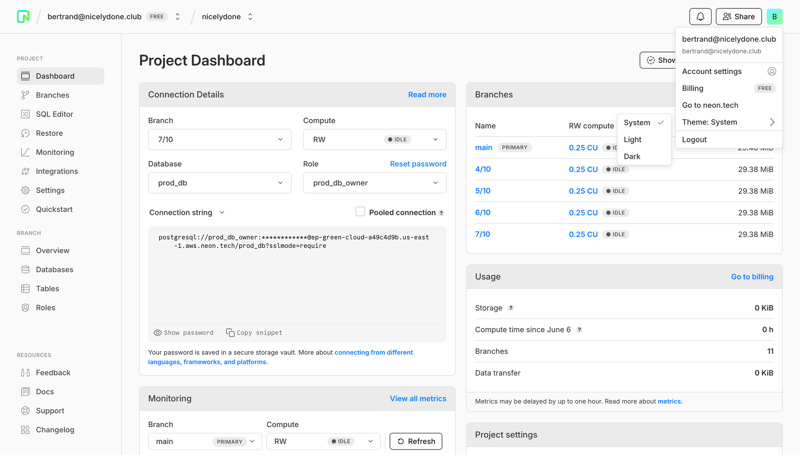Click the Monitoring chart icon
800x455 pixels.
point(25,152)
